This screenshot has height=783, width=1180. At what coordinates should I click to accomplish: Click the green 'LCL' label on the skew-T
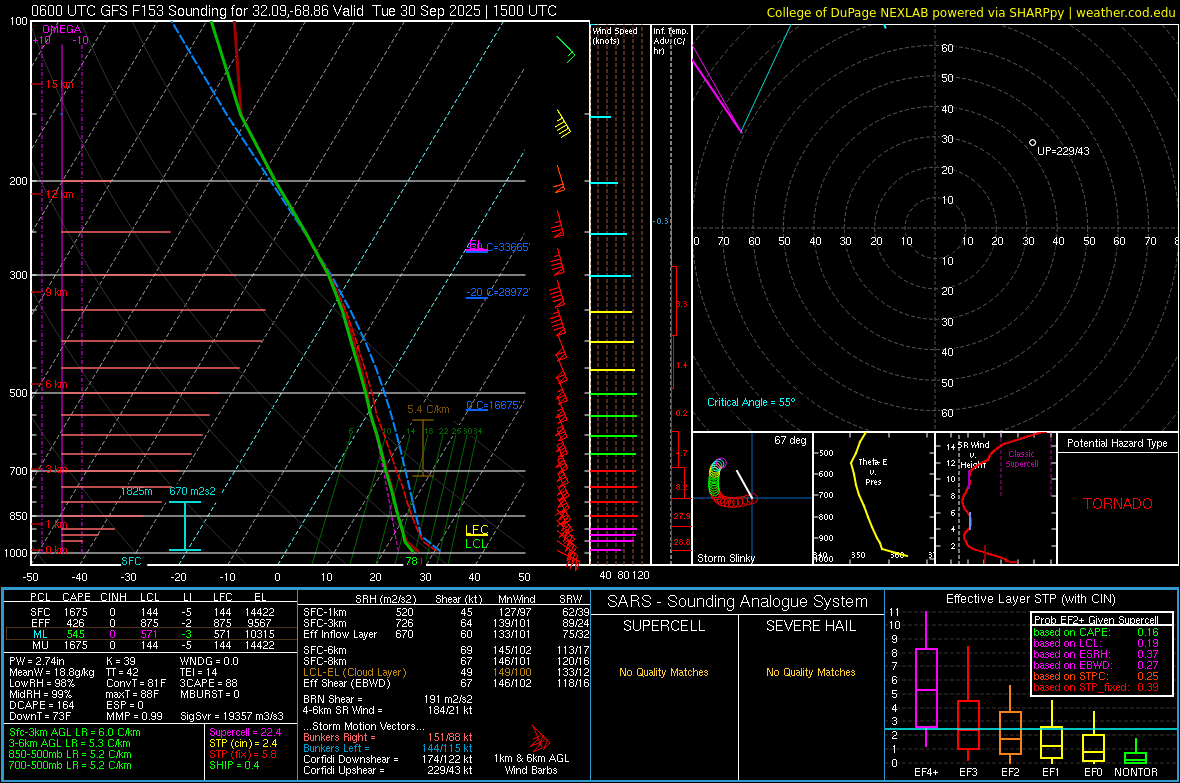[x=476, y=544]
